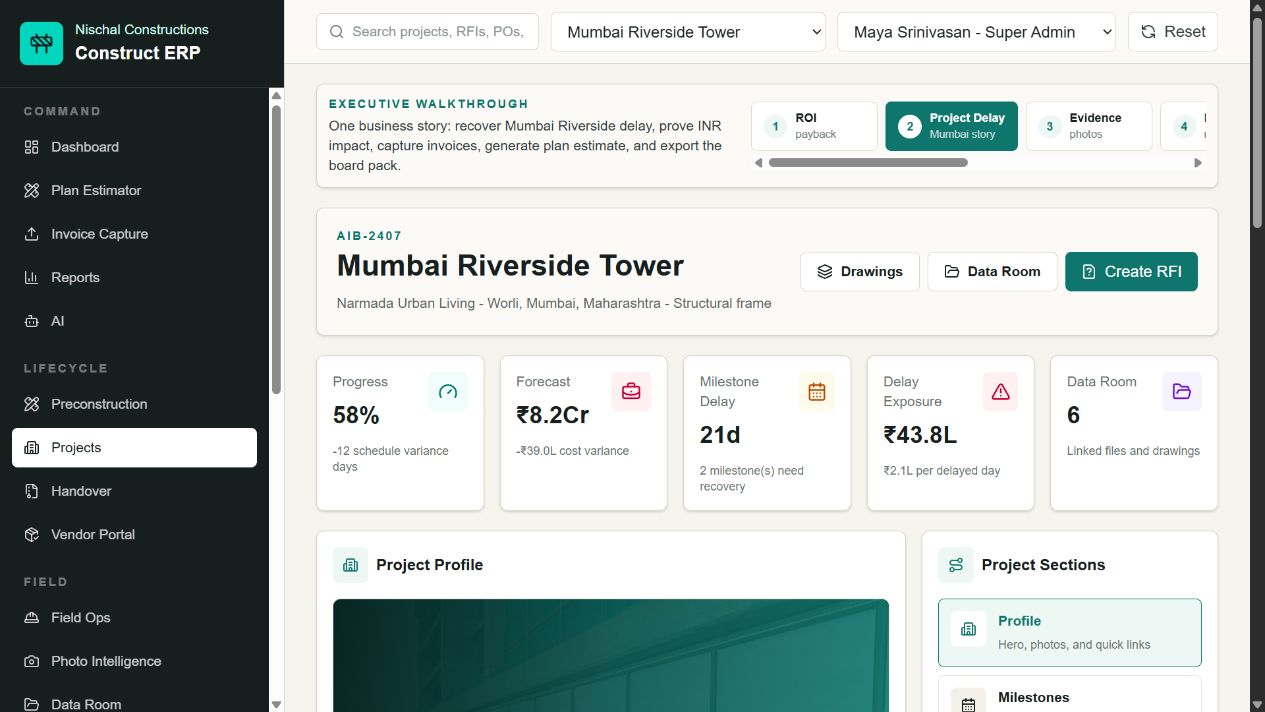Click the AIB-2407 project code

click(369, 236)
